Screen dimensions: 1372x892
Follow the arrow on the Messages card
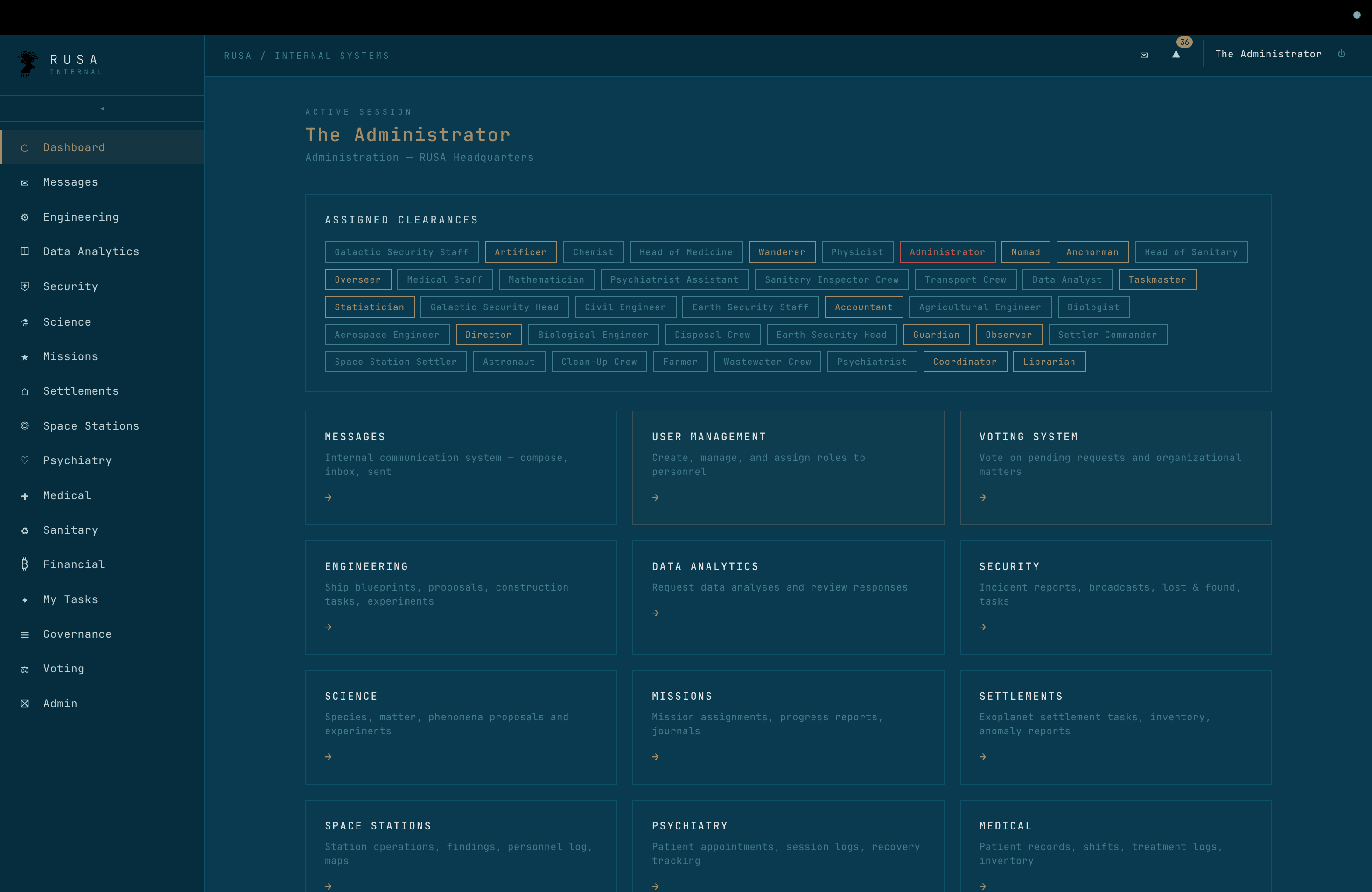click(328, 497)
